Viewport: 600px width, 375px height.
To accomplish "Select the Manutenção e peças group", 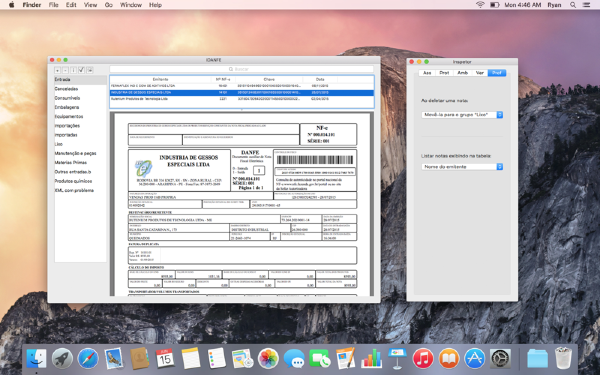I will point(80,153).
